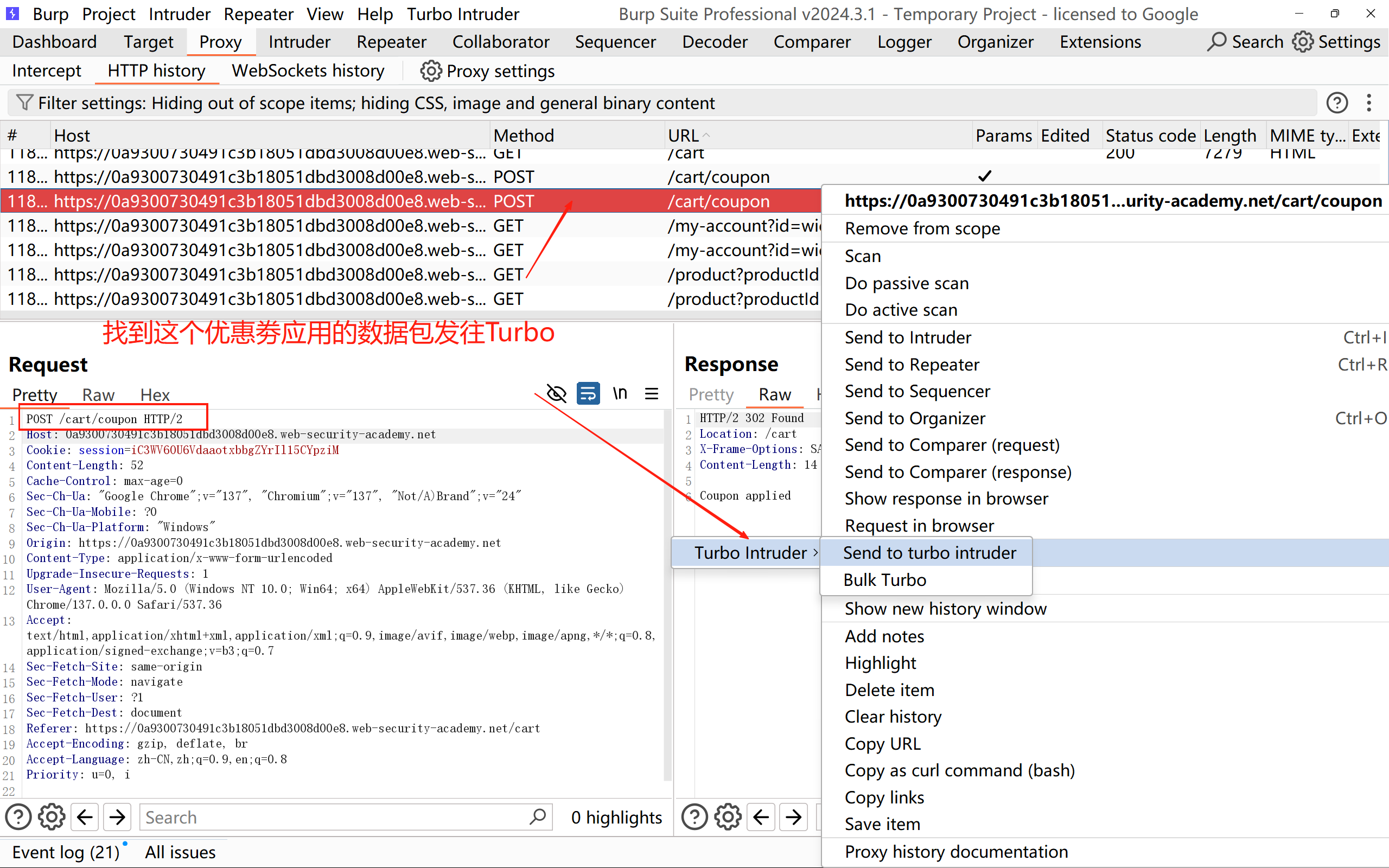Switch to the Repeater tab
The width and height of the screenshot is (1389, 868).
(391, 42)
